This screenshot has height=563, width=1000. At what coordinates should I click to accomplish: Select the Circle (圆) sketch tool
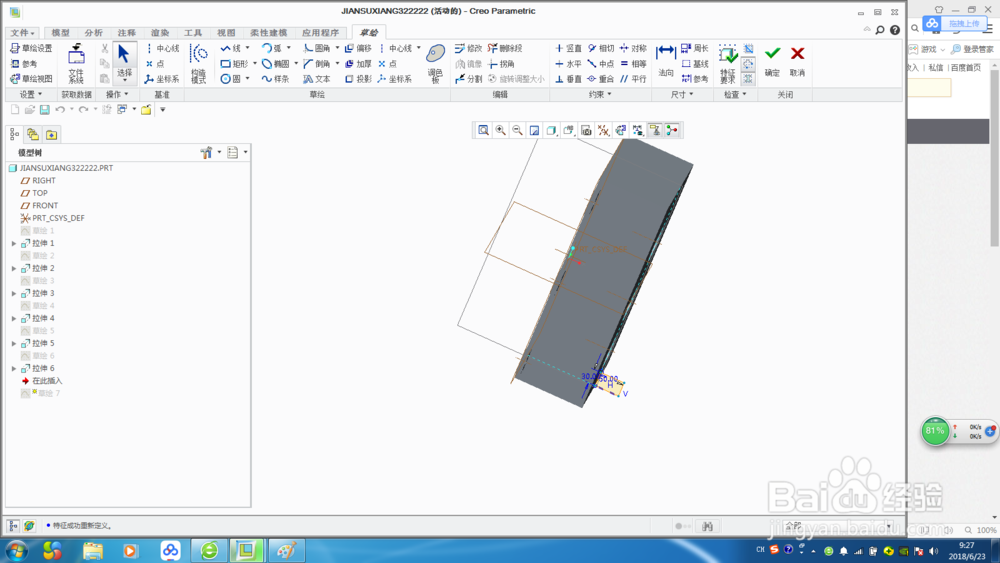click(x=231, y=79)
